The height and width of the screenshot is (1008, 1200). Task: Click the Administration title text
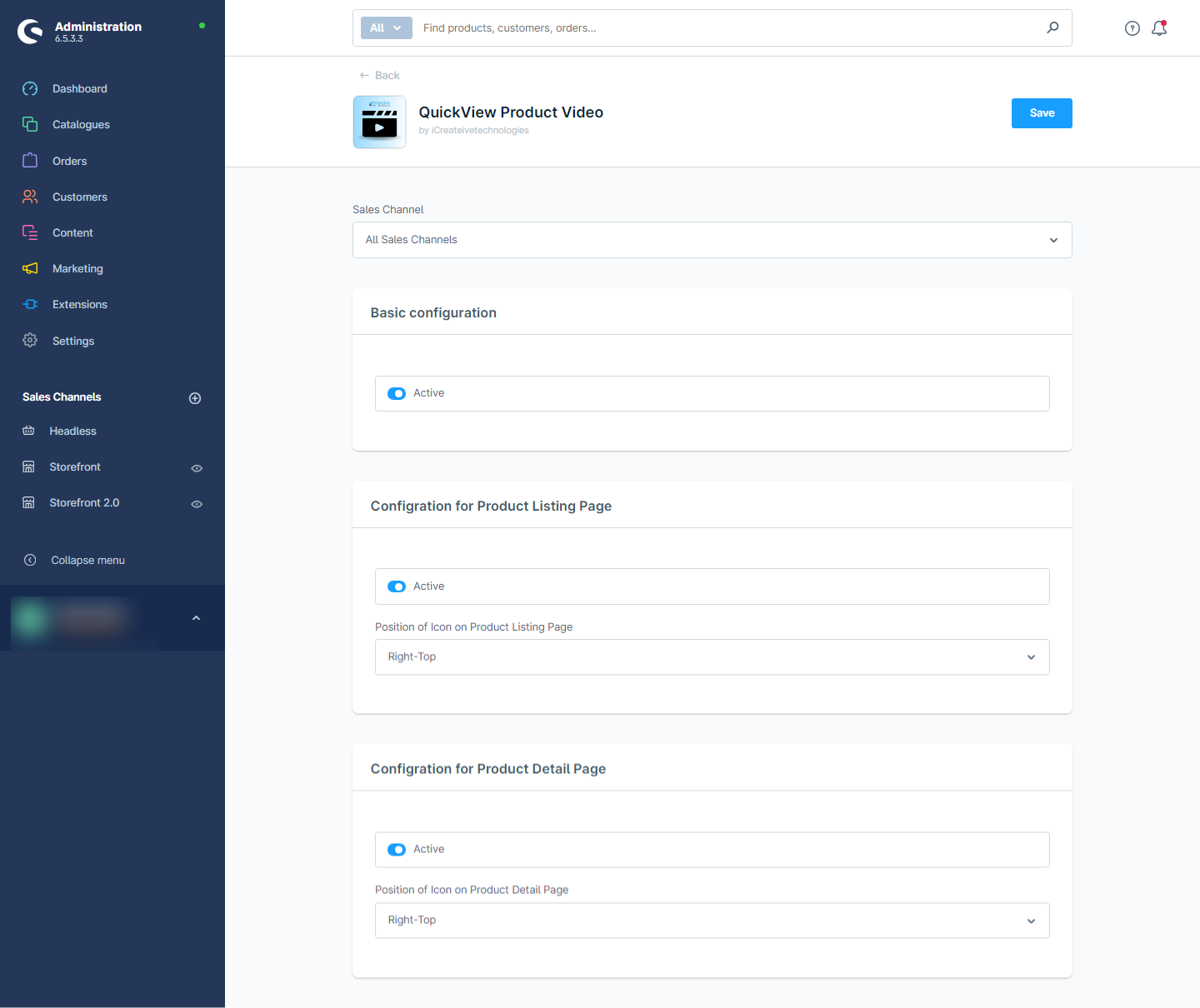(x=98, y=26)
